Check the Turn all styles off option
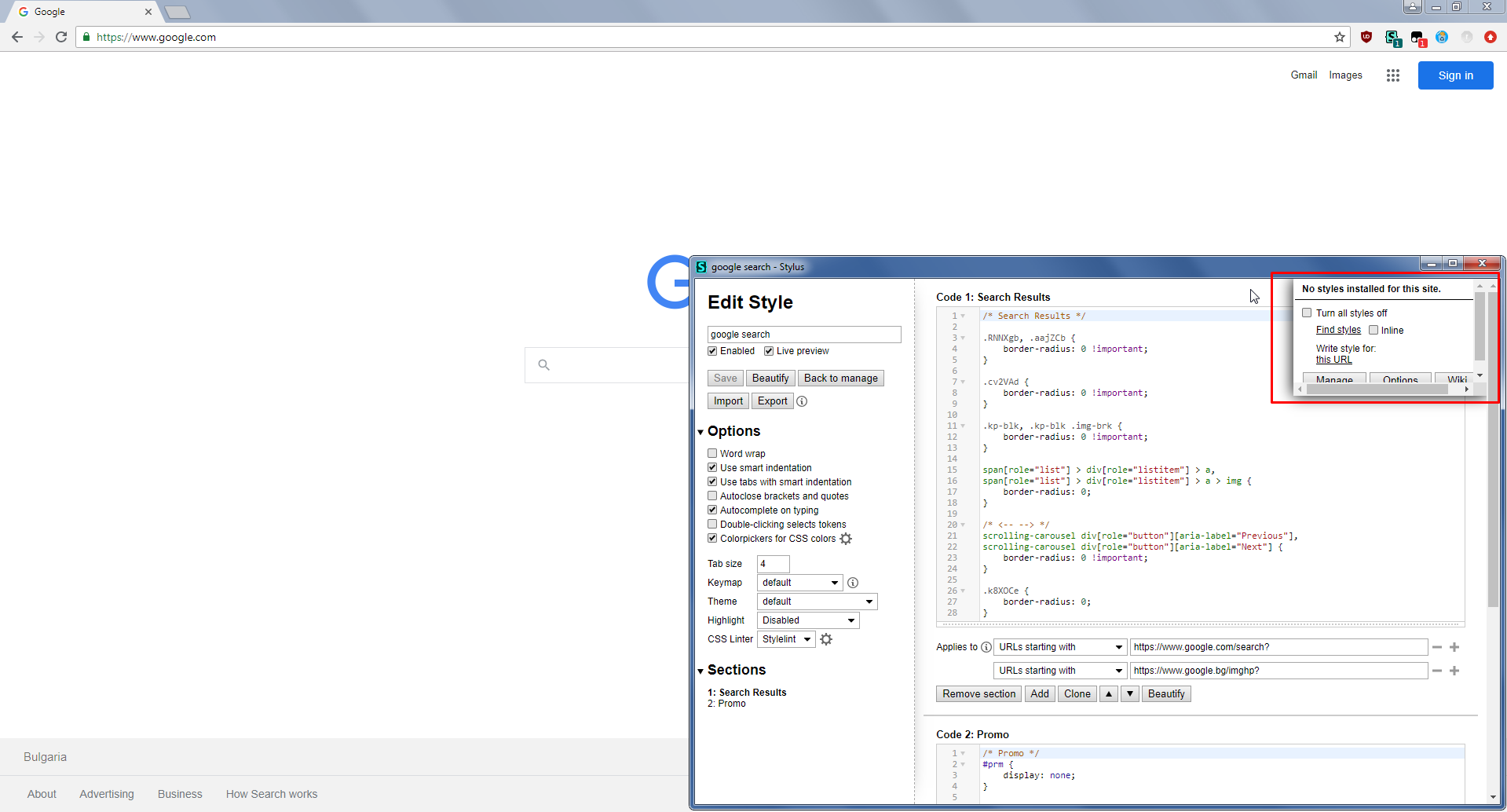The width and height of the screenshot is (1507, 812). pyautogui.click(x=1307, y=313)
